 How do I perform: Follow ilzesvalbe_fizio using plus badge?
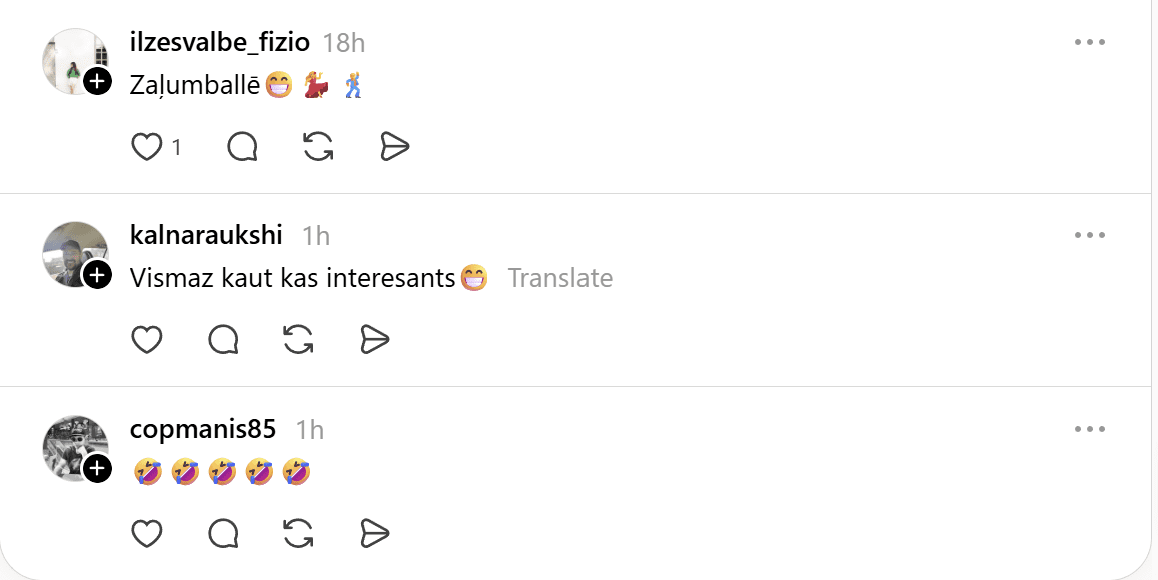coord(97,82)
